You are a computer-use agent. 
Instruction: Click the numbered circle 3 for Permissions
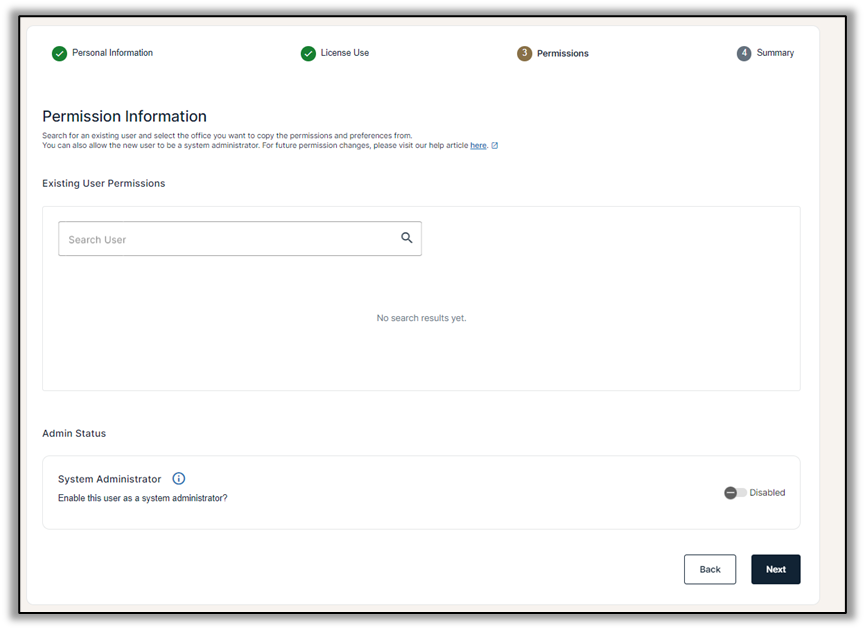pos(524,53)
